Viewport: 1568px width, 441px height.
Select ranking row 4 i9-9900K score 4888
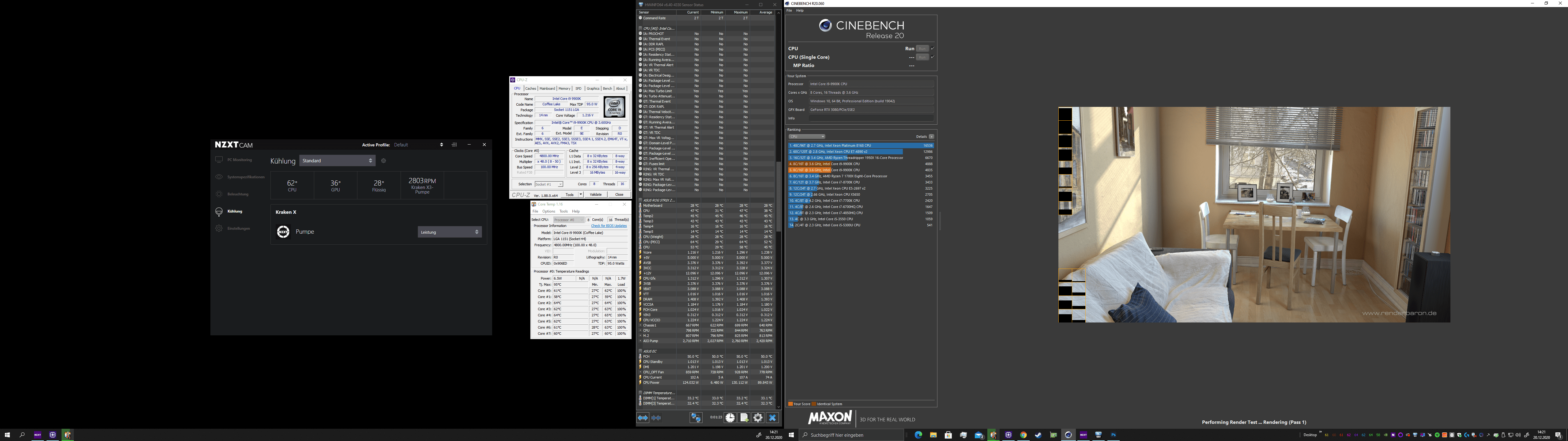tap(861, 164)
